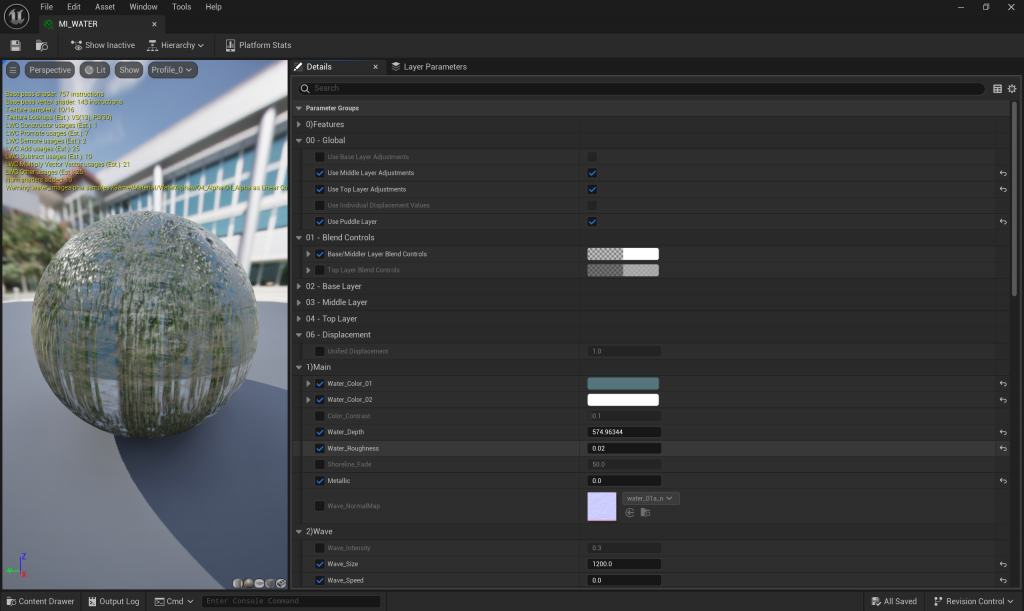
Task: Open Revision Control menu
Action: [x=974, y=601]
